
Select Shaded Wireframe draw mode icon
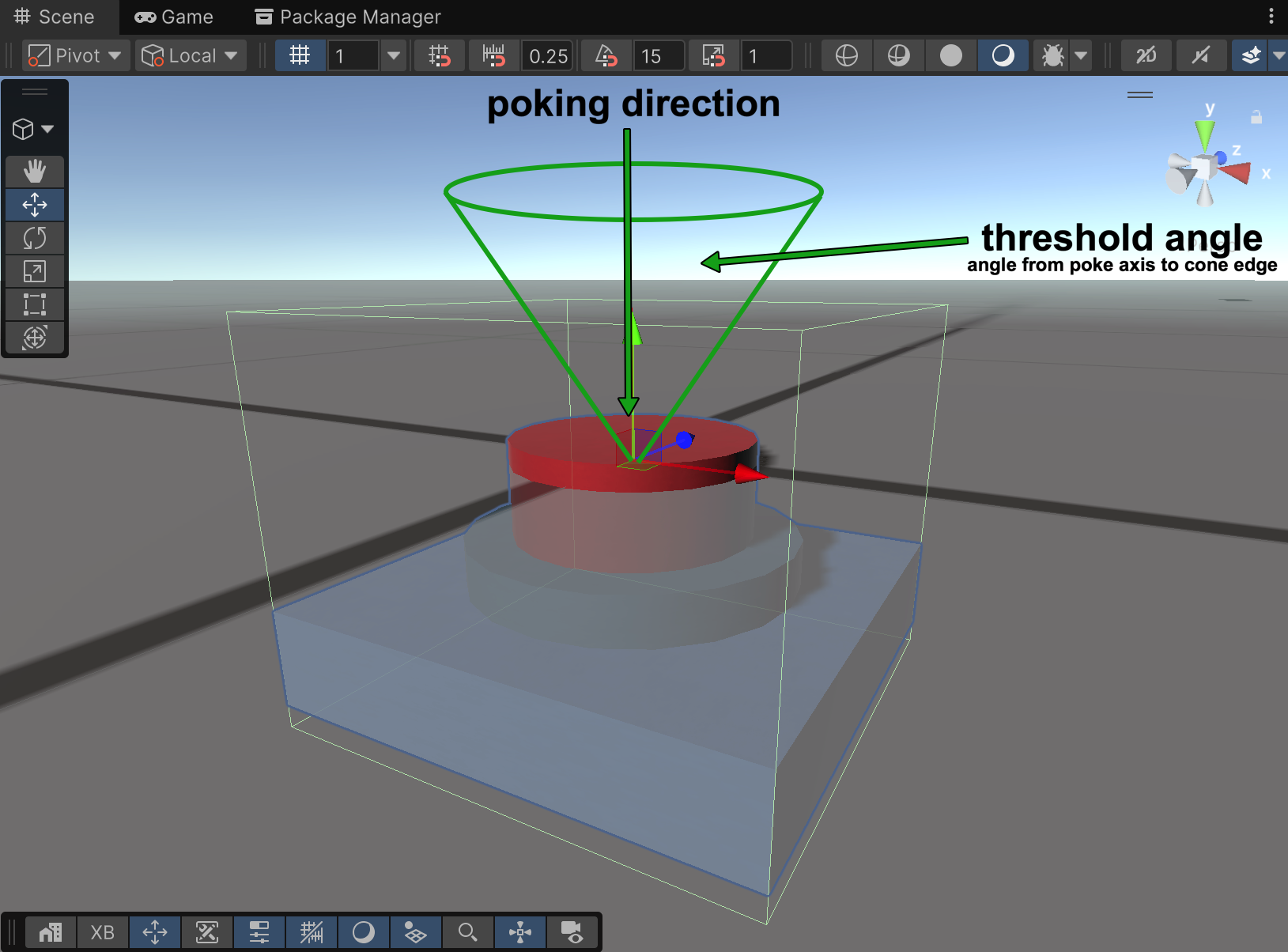coord(899,55)
